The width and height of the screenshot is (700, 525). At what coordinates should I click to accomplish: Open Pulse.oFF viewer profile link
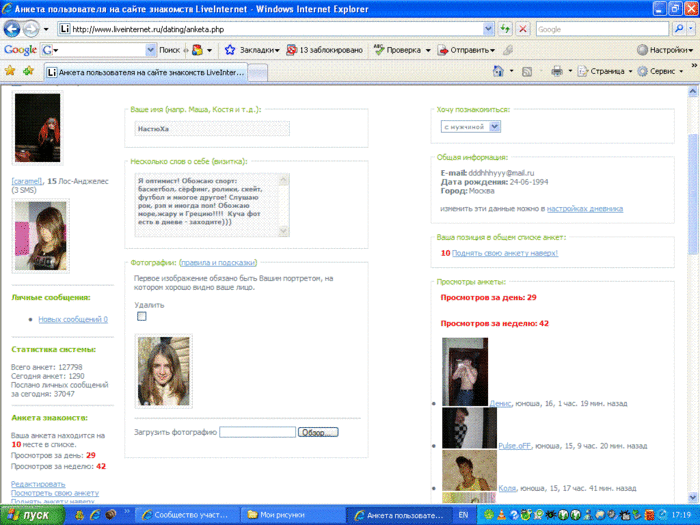[515, 446]
